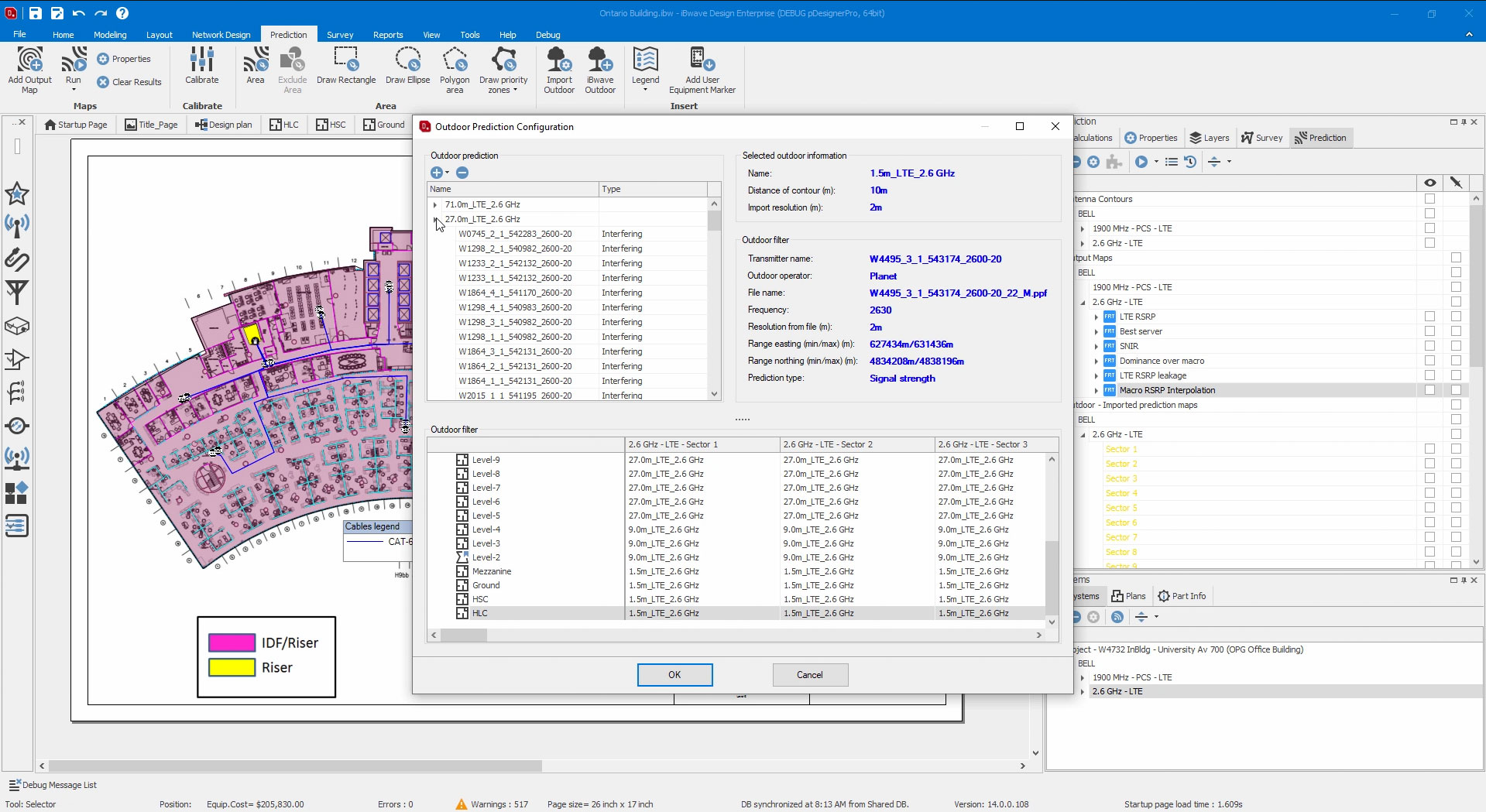Click the horizontal scrollbar thumb in outdoor filter table
Image resolution: width=1486 pixels, height=812 pixels.
click(464, 635)
